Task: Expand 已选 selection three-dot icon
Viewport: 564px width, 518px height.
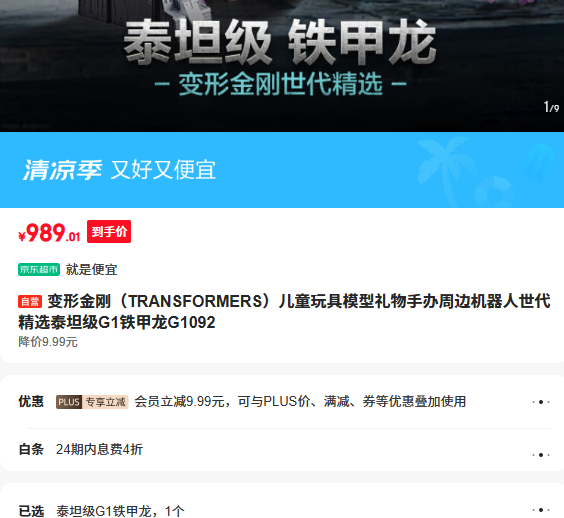Action: pos(541,510)
